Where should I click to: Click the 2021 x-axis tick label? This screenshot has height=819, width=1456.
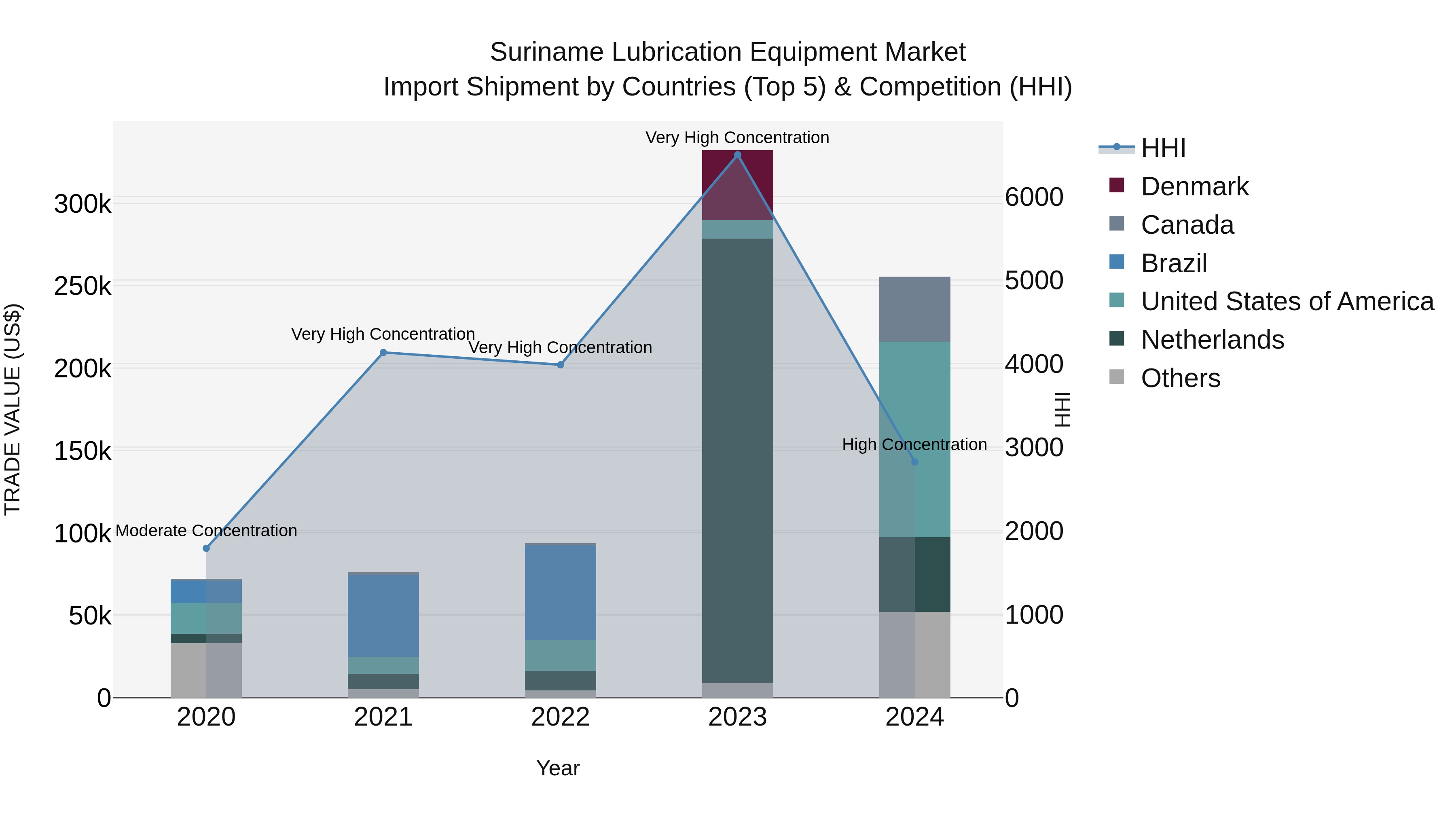[383, 717]
